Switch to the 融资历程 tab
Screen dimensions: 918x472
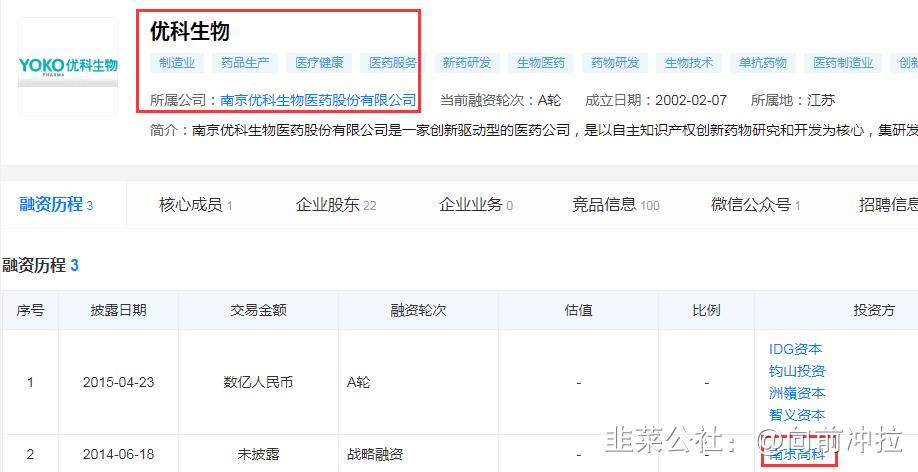pyautogui.click(x=56, y=205)
